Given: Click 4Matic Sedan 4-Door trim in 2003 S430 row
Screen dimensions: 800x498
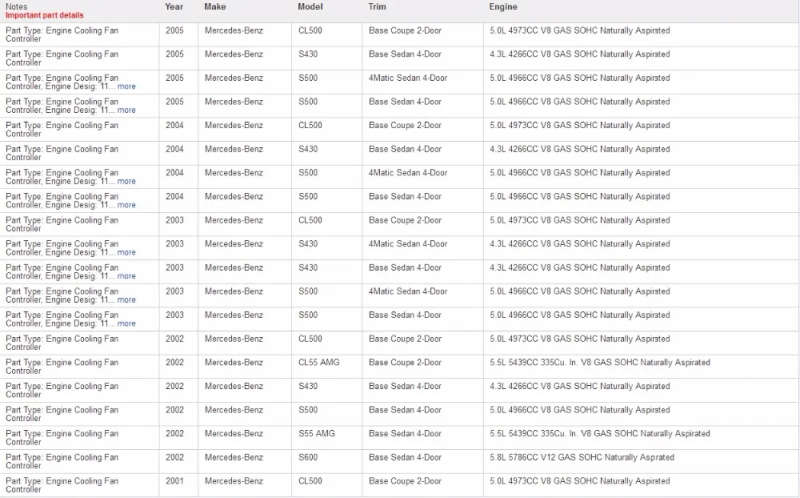Looking at the screenshot, I should tap(408, 244).
